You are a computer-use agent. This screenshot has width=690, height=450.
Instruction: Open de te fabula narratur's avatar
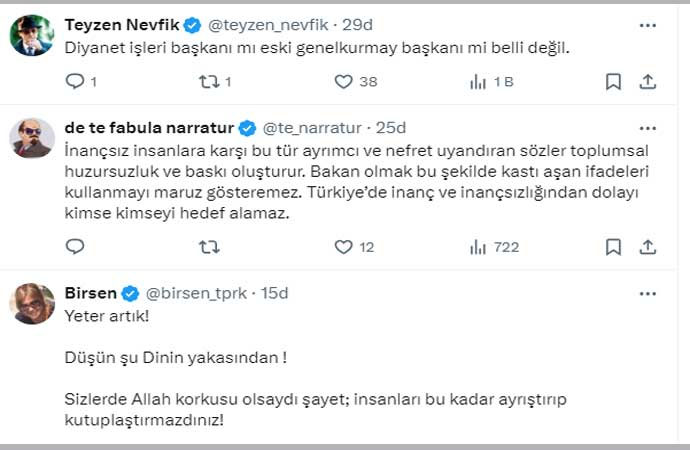[x=32, y=137]
